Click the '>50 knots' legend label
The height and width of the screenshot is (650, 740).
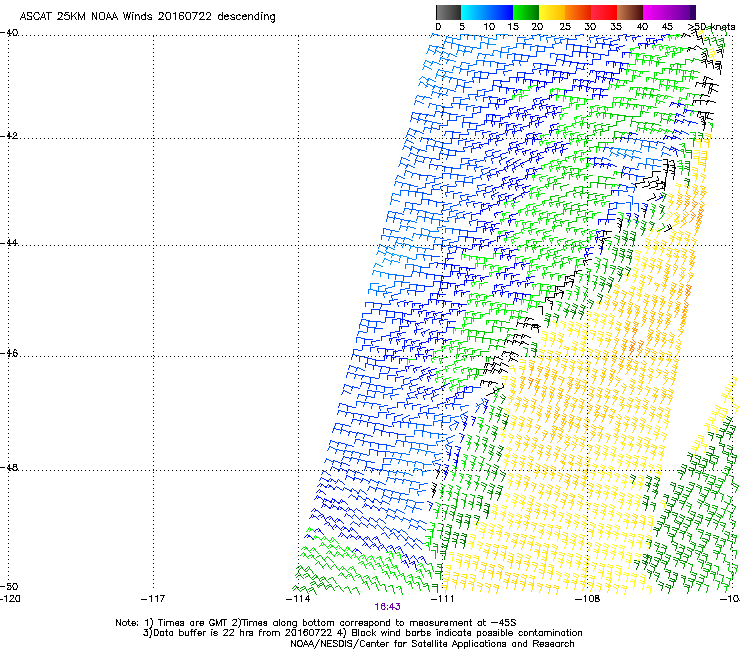711,27
